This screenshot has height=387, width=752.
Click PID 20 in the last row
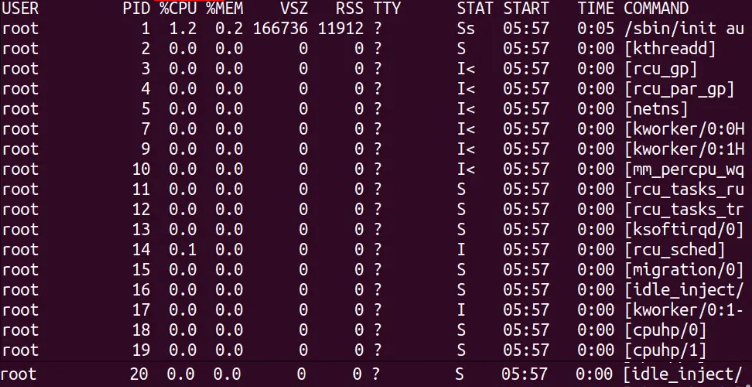point(139,375)
